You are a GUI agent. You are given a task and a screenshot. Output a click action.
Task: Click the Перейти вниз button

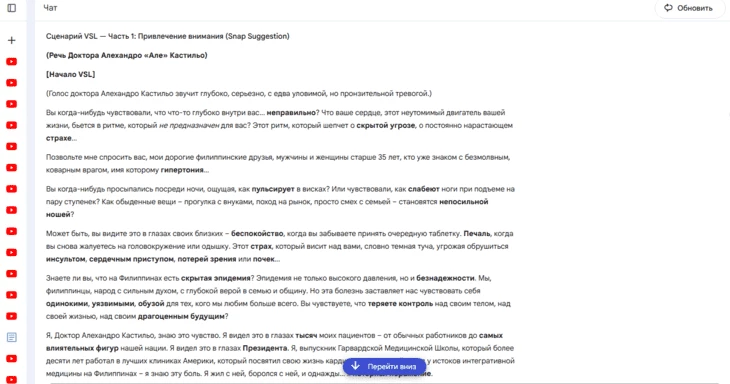click(x=385, y=366)
